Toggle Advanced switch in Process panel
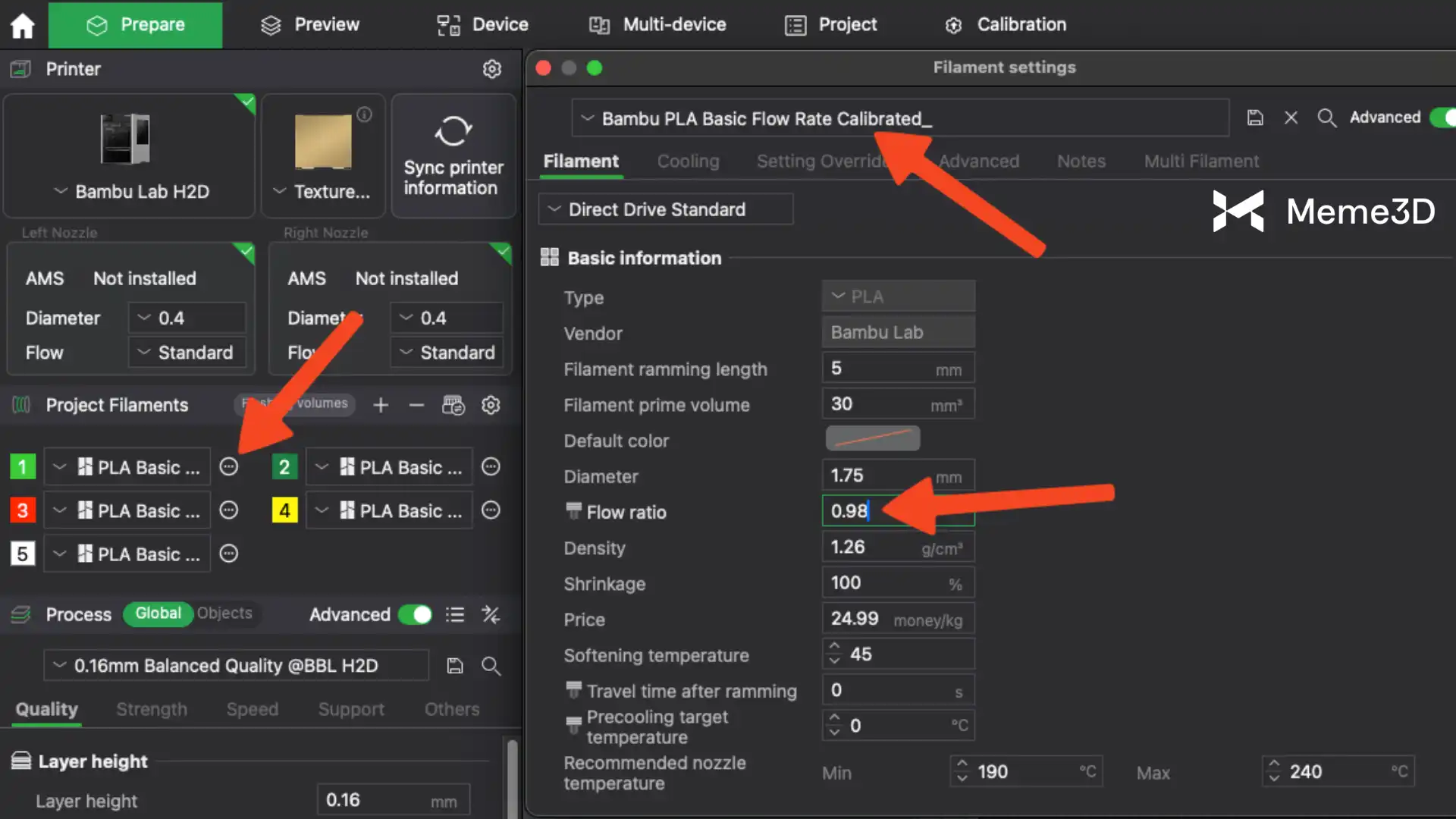Screen dimensions: 1456x819 [415, 615]
